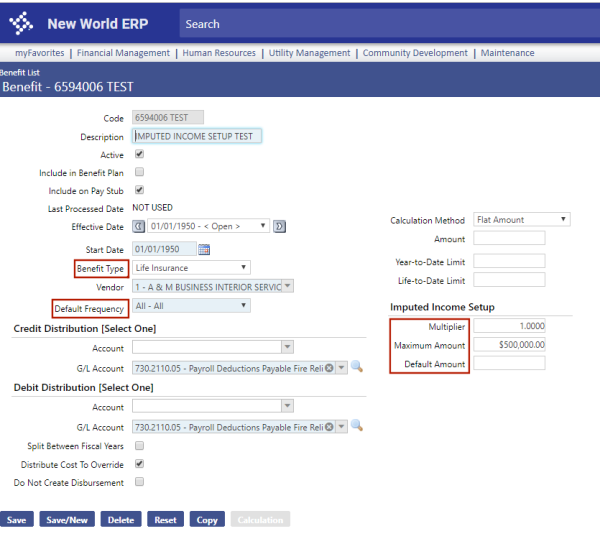Clear the Debit Distribution G/L Account value

[329, 427]
